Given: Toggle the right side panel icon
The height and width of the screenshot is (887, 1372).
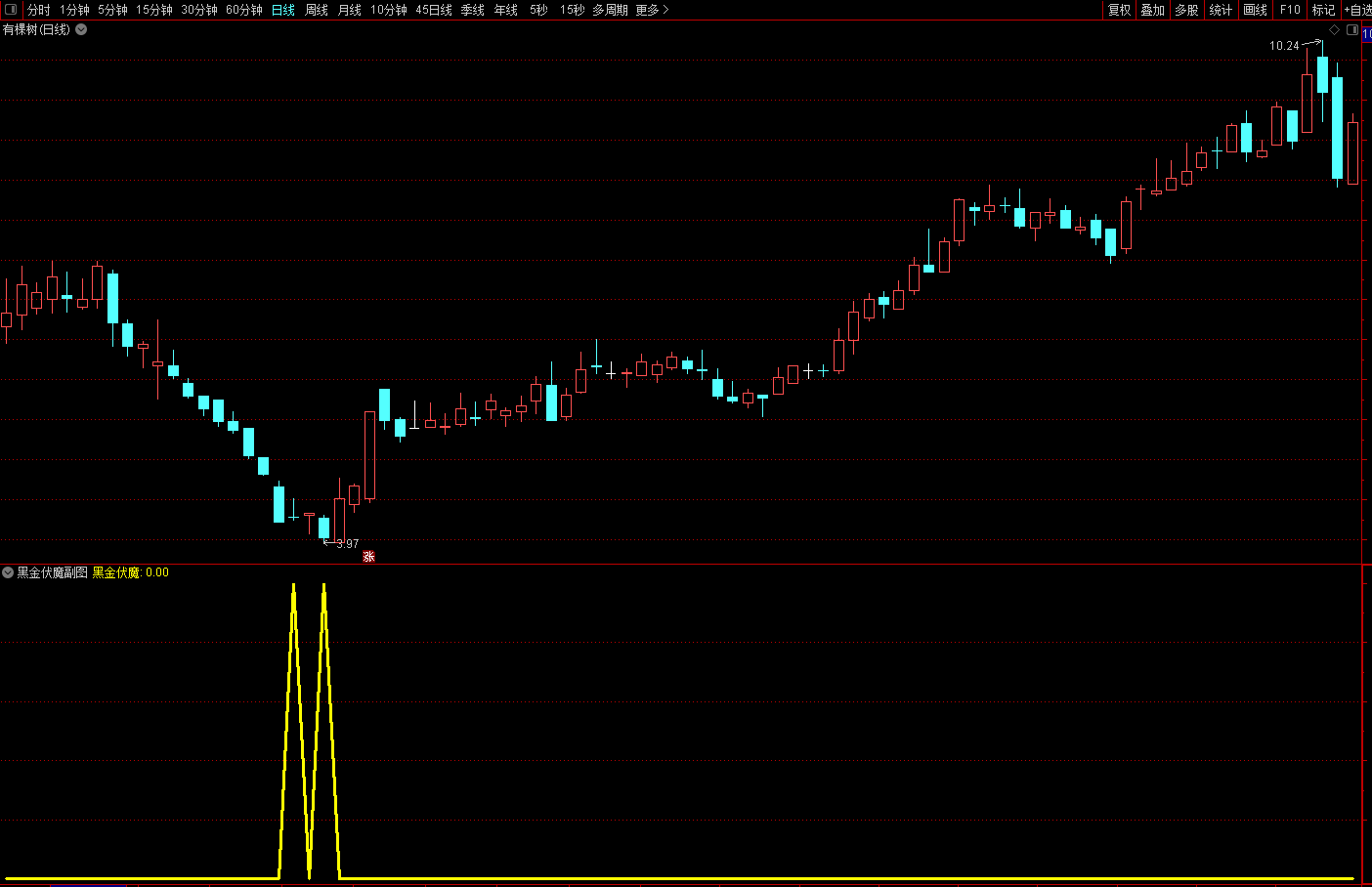Looking at the screenshot, I should pos(1352,30).
